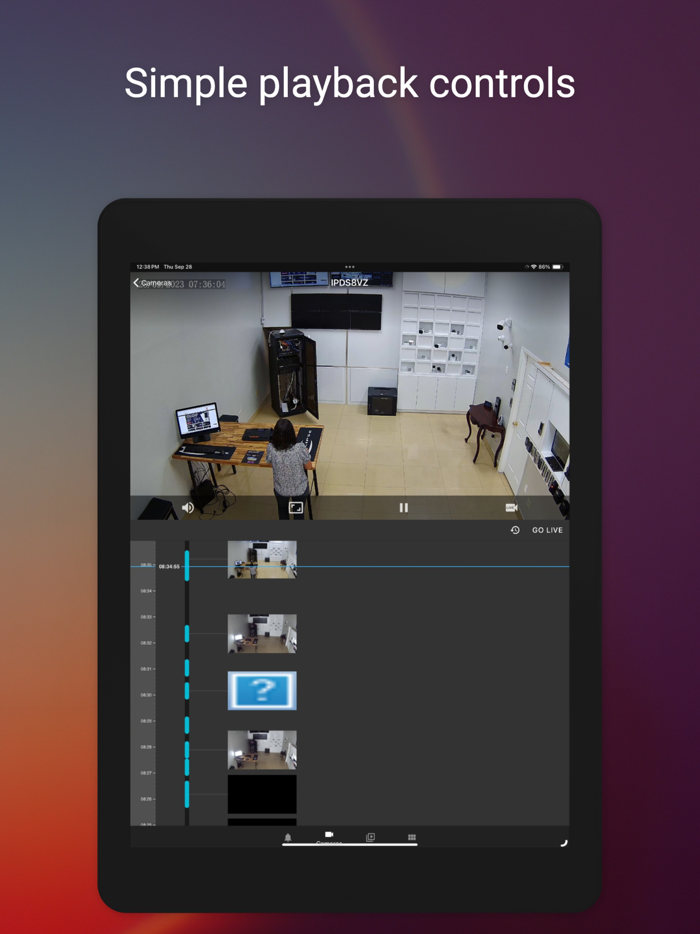Click the IPDS8VZ camera title
The height and width of the screenshot is (934, 700).
[350, 282]
